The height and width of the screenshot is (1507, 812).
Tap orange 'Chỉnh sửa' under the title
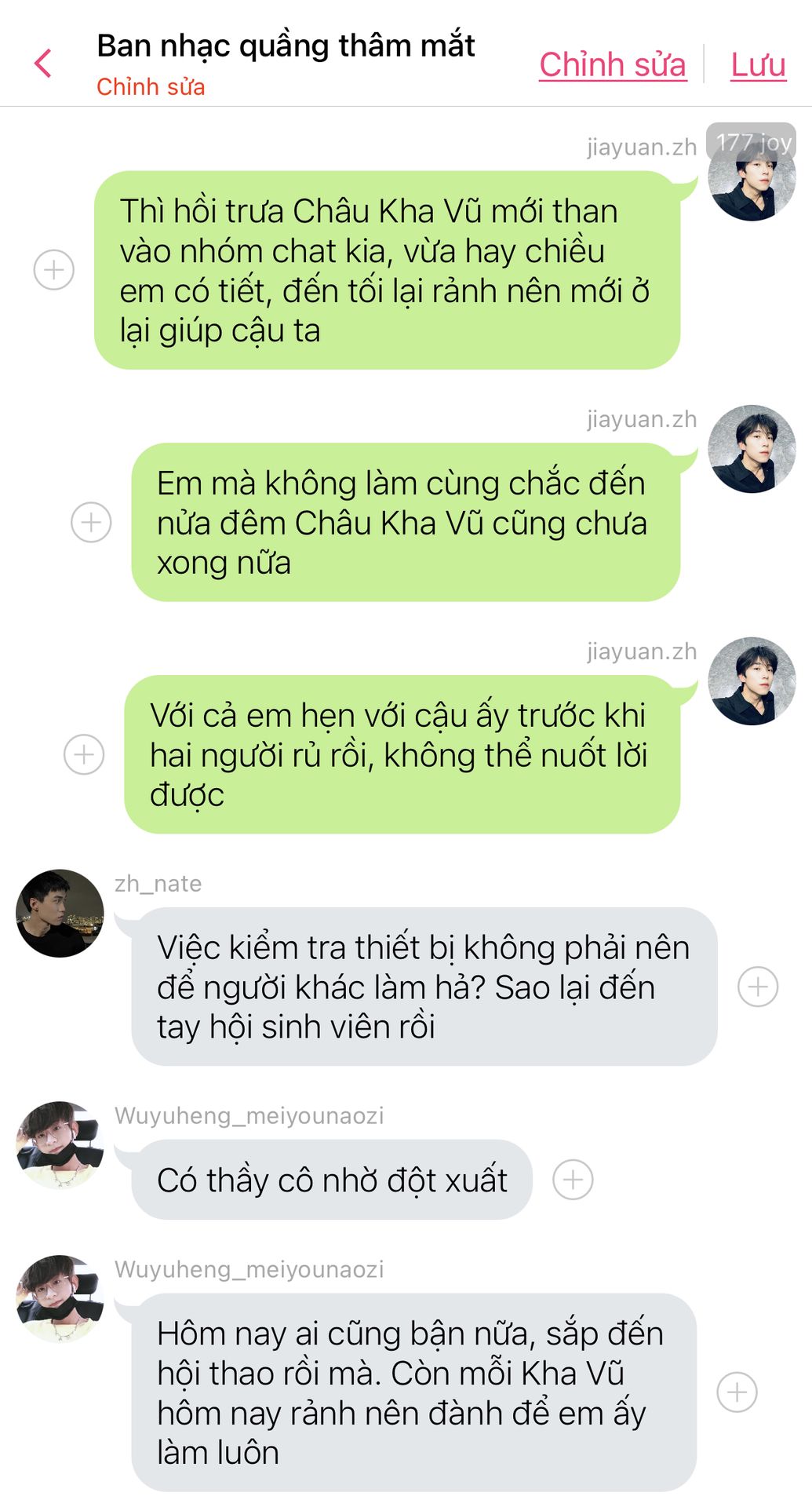[151, 87]
